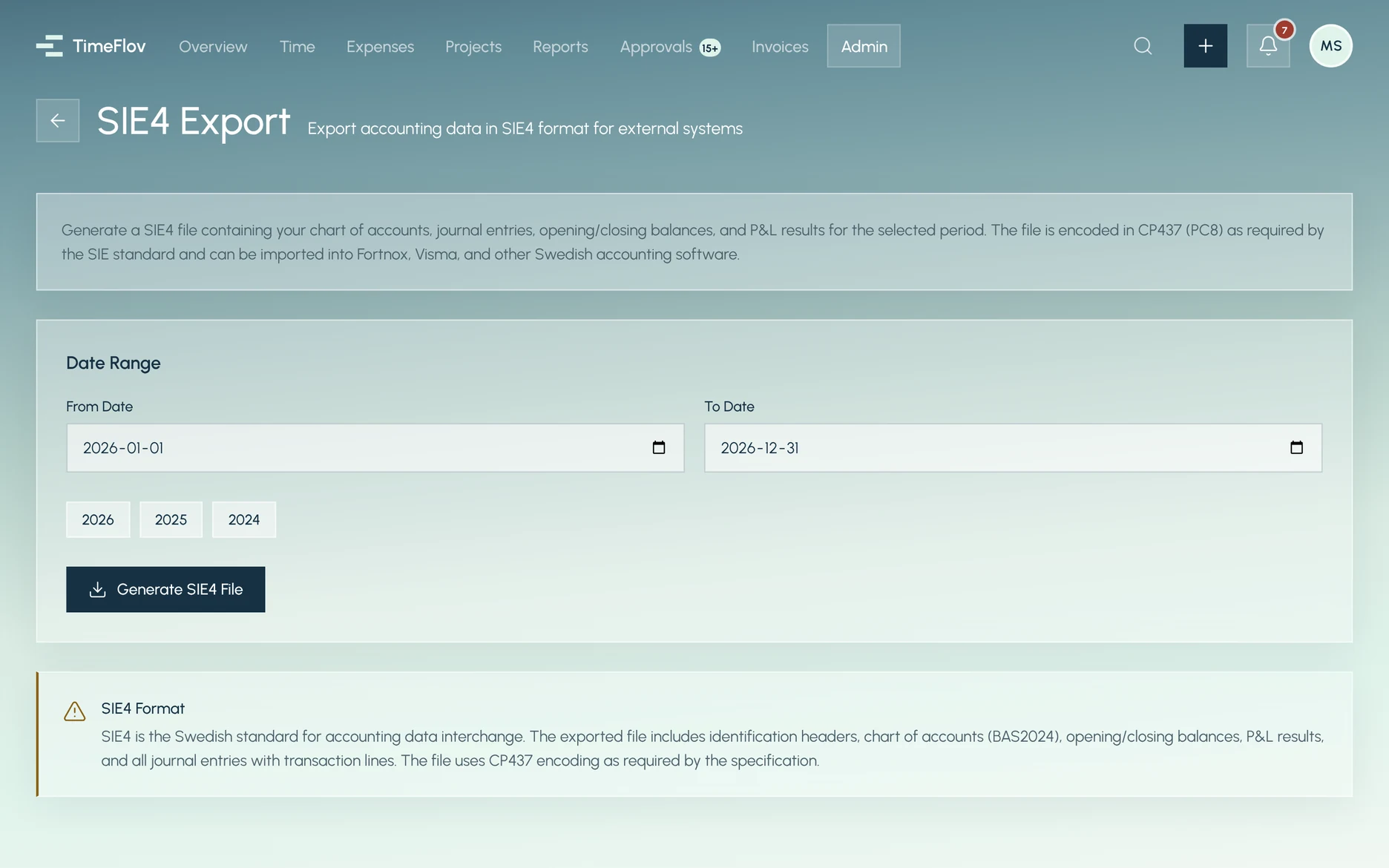The image size is (1389, 868).
Task: Click the plus quick-add button
Action: pos(1205,46)
